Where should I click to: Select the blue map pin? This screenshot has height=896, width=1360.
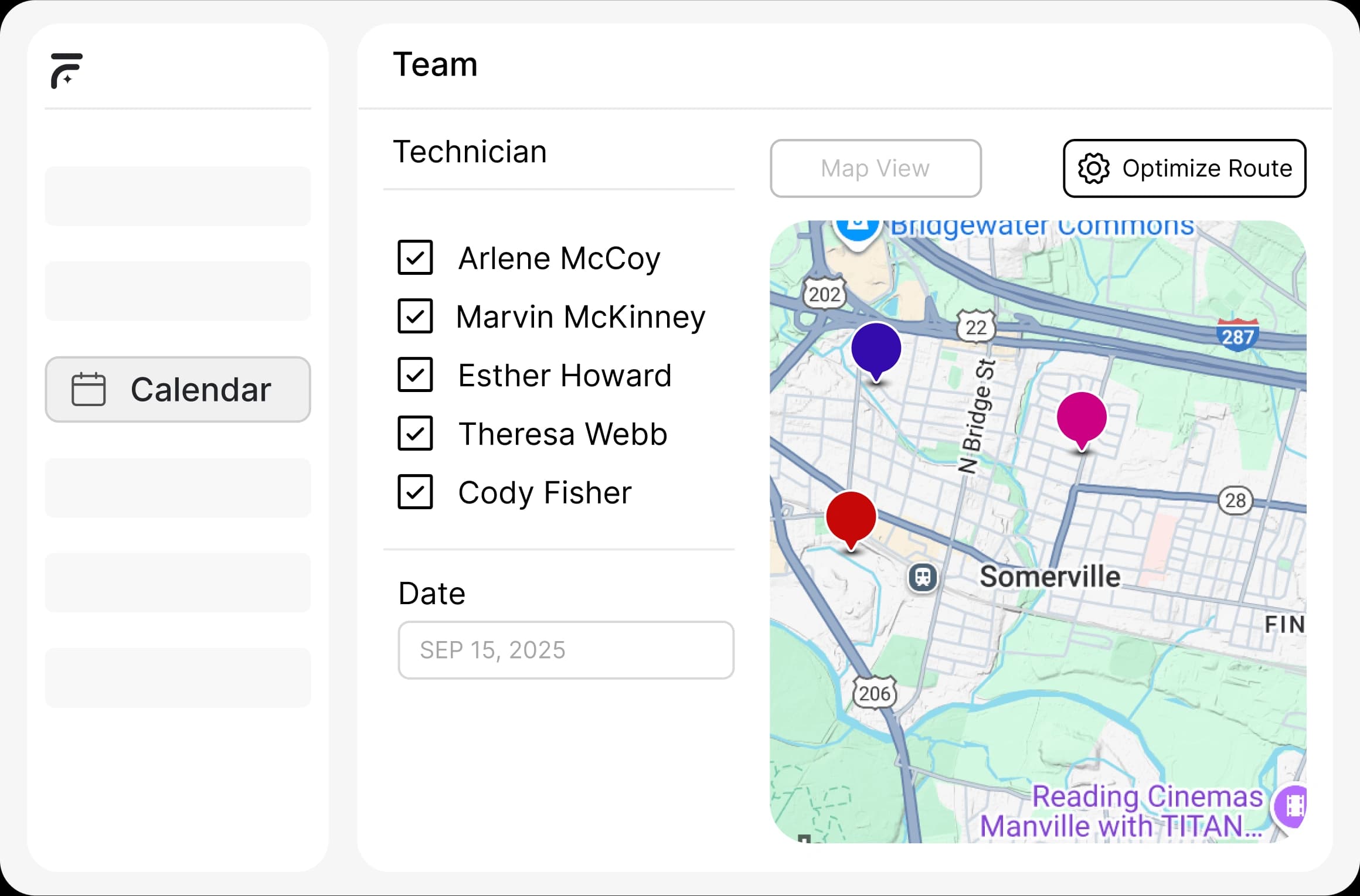[876, 349]
